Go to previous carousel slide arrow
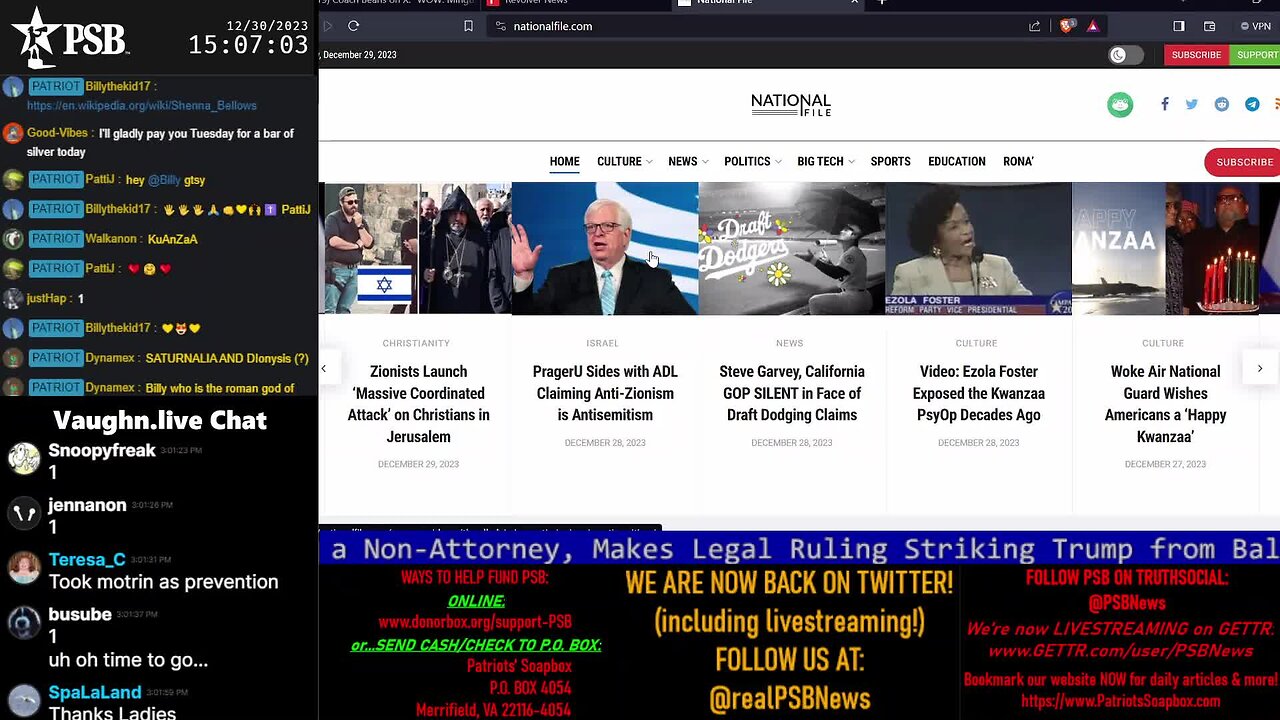 pos(323,369)
